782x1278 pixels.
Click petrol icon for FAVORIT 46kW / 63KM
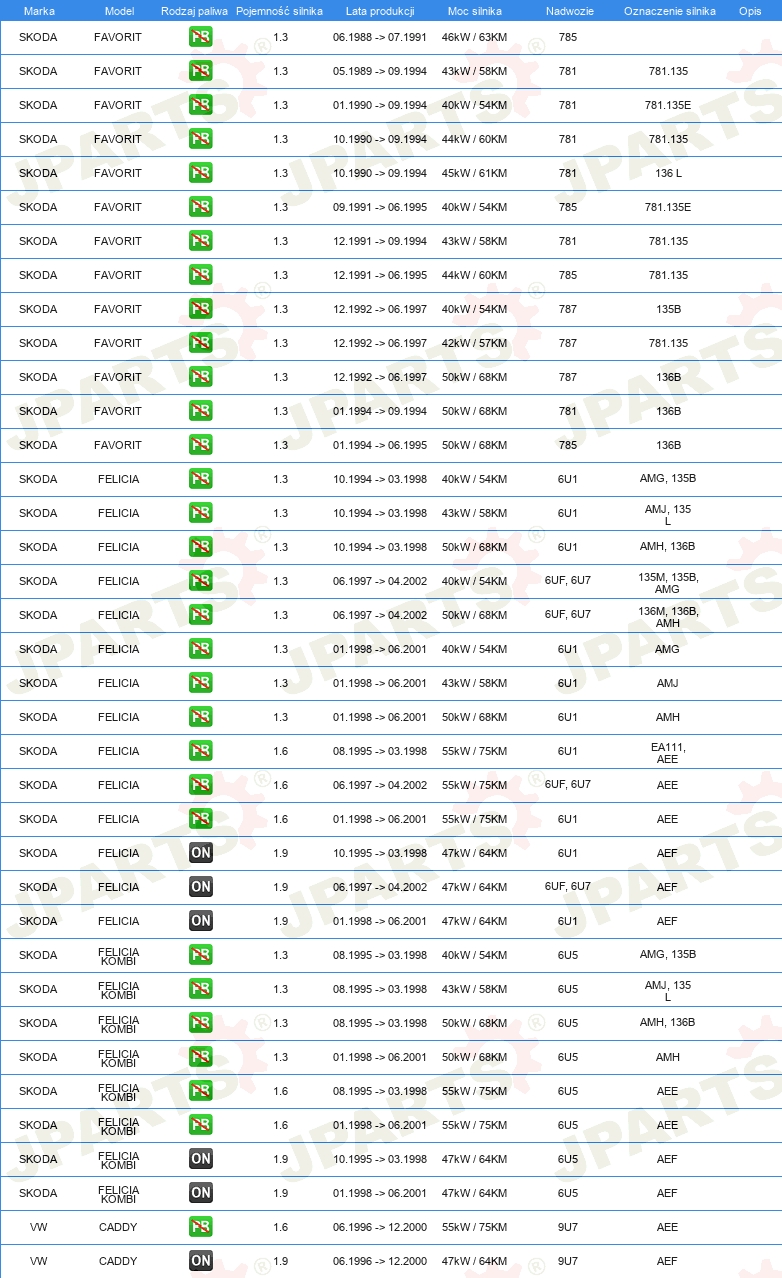coord(200,37)
